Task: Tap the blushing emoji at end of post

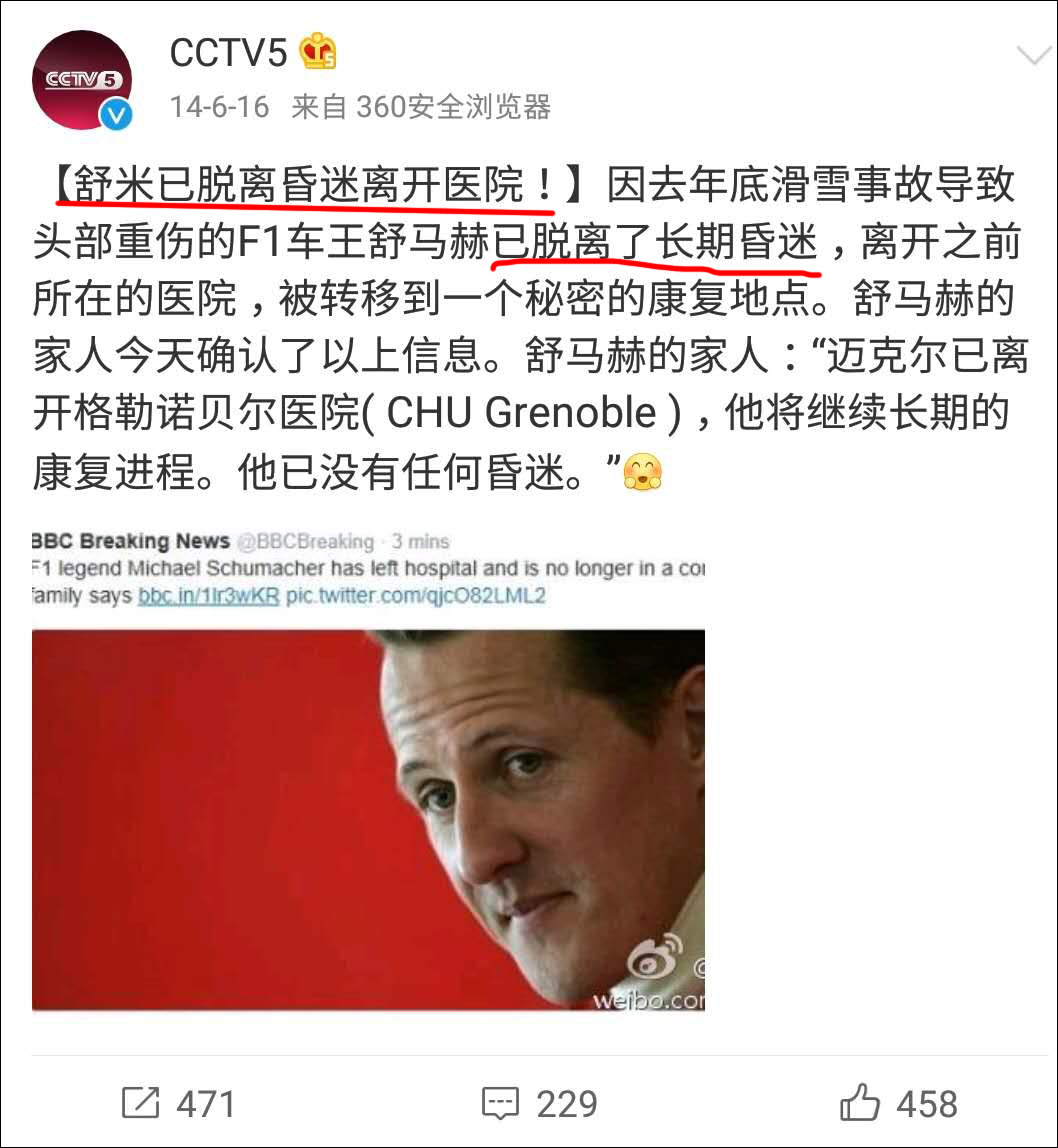Action: 642,471
